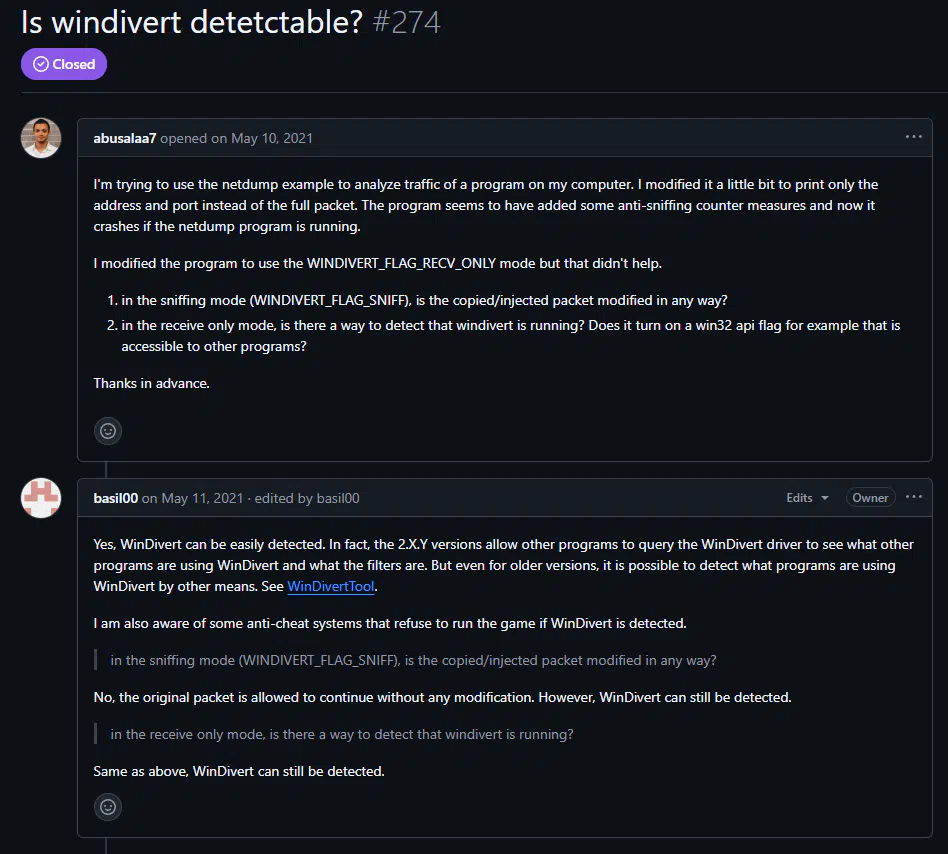Click the Edits dropdown arrow

825,498
